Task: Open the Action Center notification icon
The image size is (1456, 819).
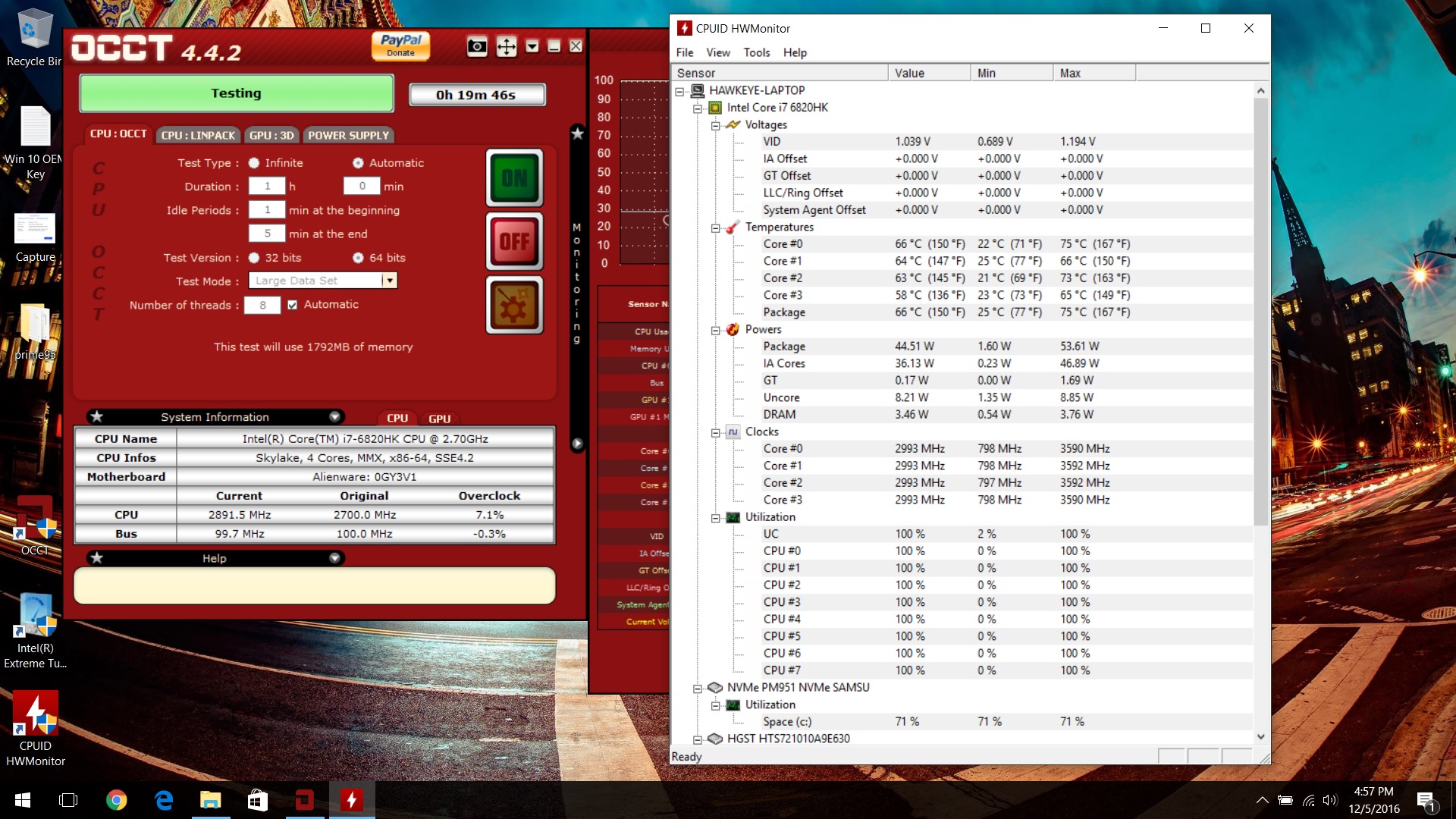Action: [x=1426, y=801]
